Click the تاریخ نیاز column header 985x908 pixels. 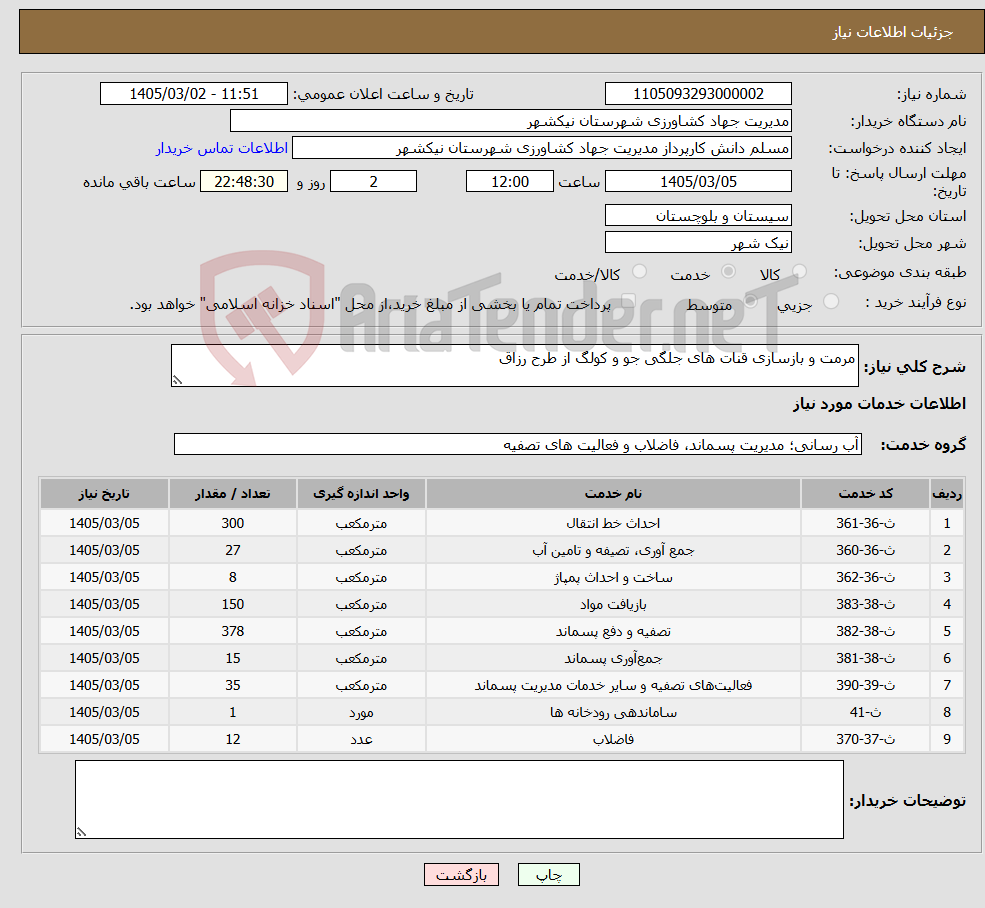tap(104, 494)
